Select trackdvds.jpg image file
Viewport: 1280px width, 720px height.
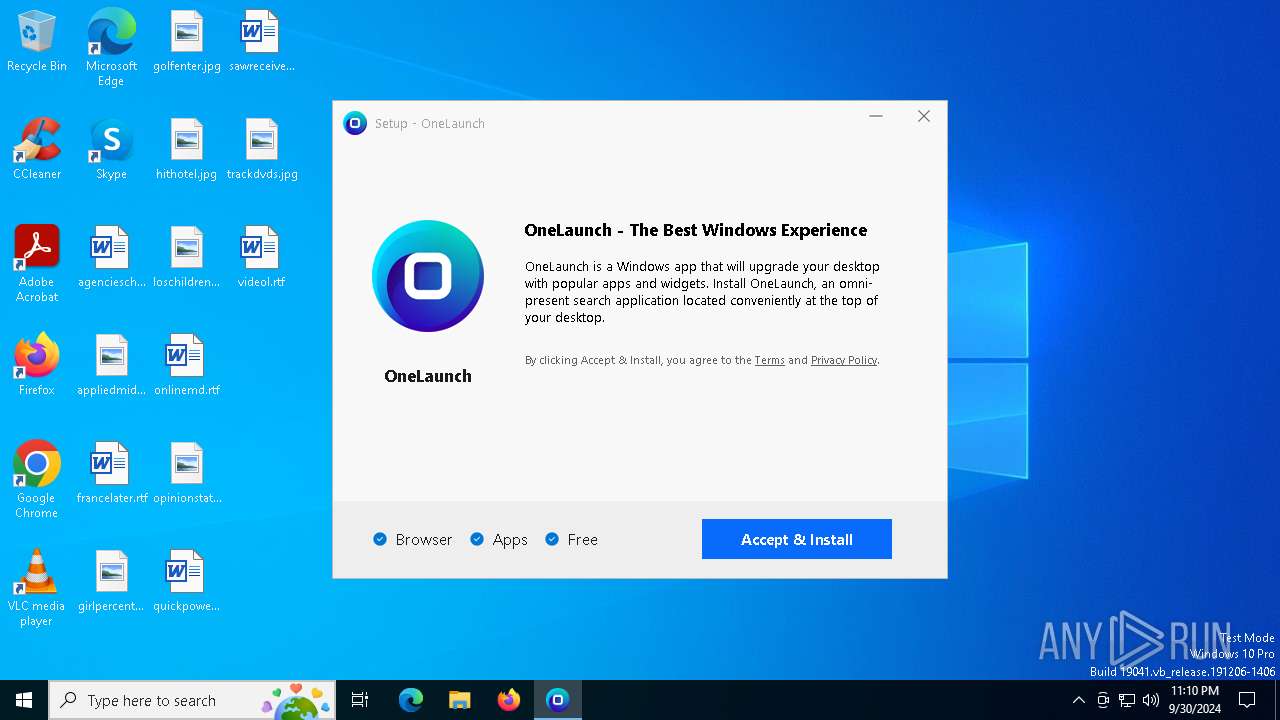(x=262, y=149)
